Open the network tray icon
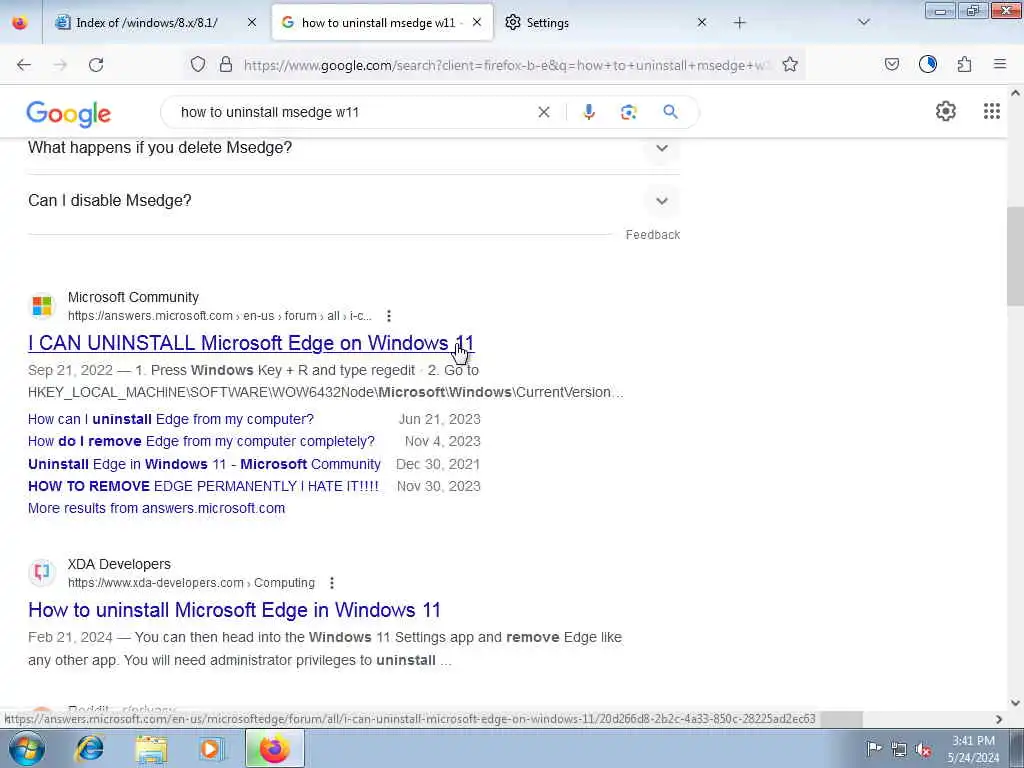 899,750
